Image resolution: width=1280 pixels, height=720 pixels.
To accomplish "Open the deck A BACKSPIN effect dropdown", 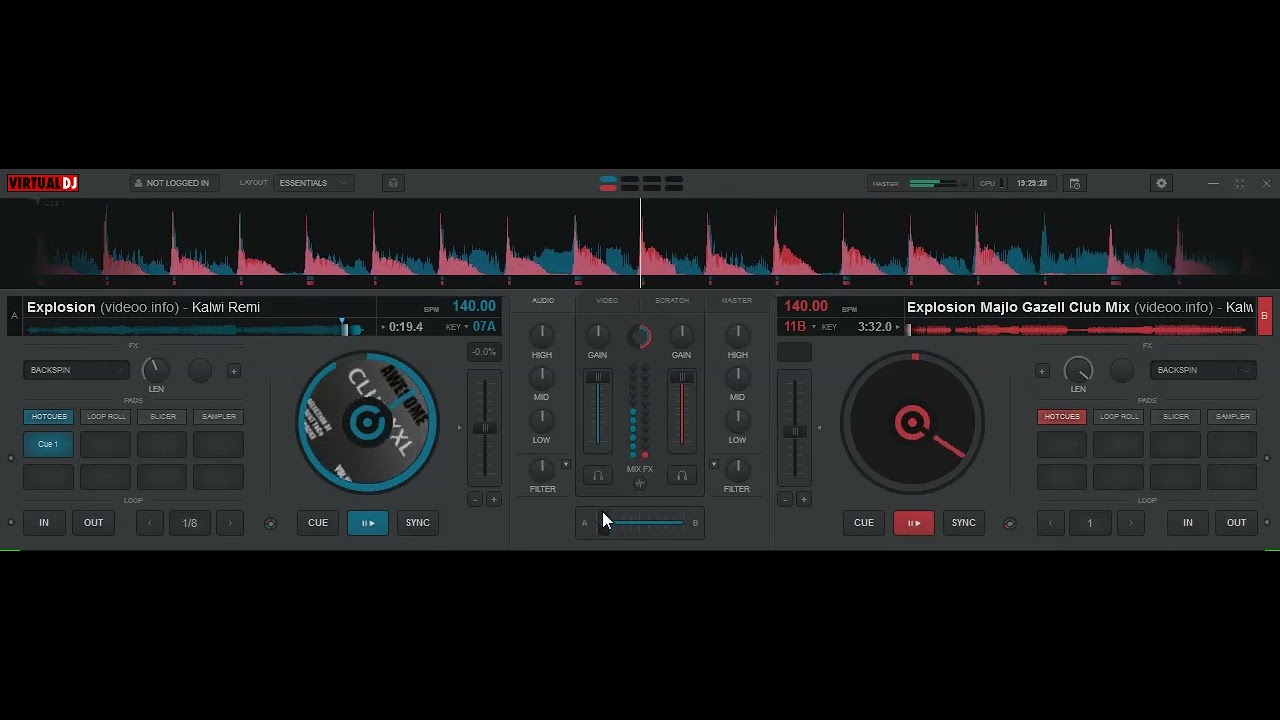I will [x=76, y=370].
